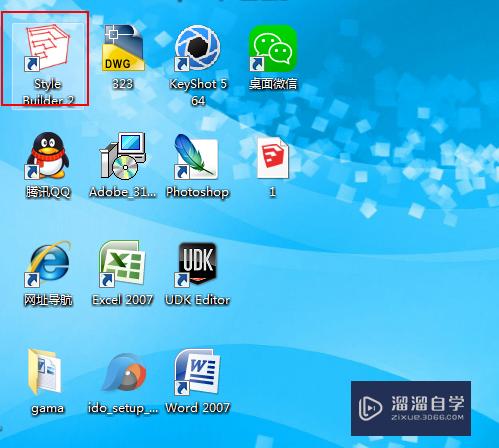Select the Style Builder 2 shortcut icon

point(48,48)
